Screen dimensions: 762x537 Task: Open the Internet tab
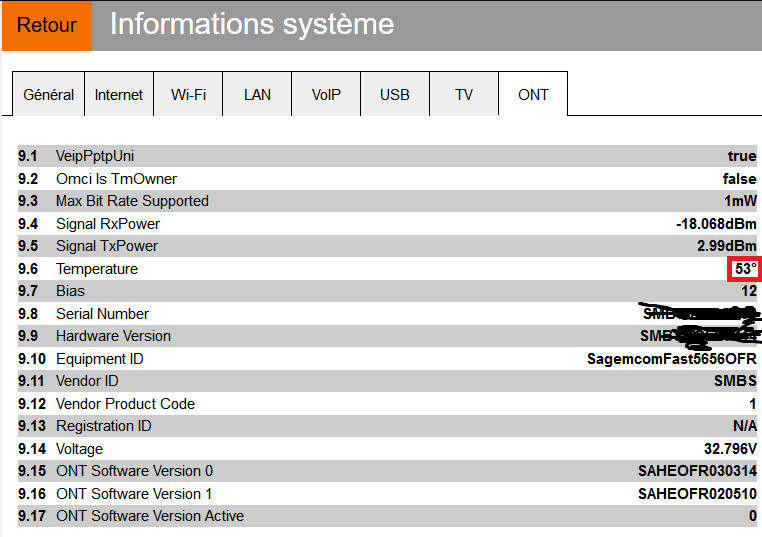pyautogui.click(x=119, y=95)
